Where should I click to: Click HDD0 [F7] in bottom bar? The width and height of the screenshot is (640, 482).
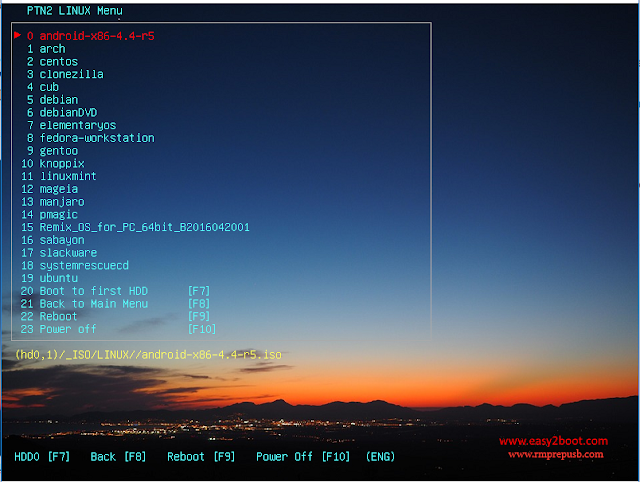(x=42, y=456)
